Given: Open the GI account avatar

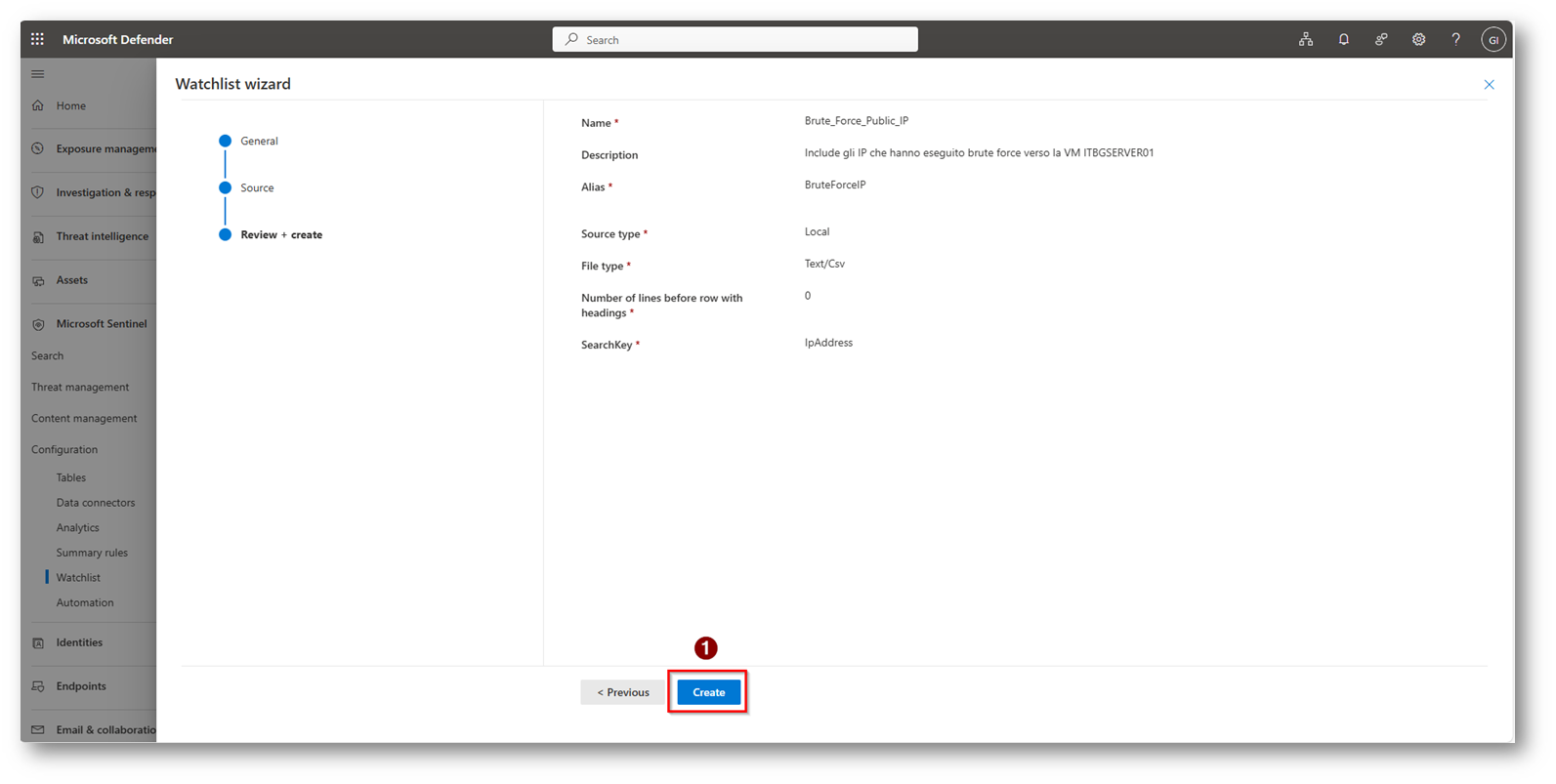Looking at the screenshot, I should click(1493, 39).
